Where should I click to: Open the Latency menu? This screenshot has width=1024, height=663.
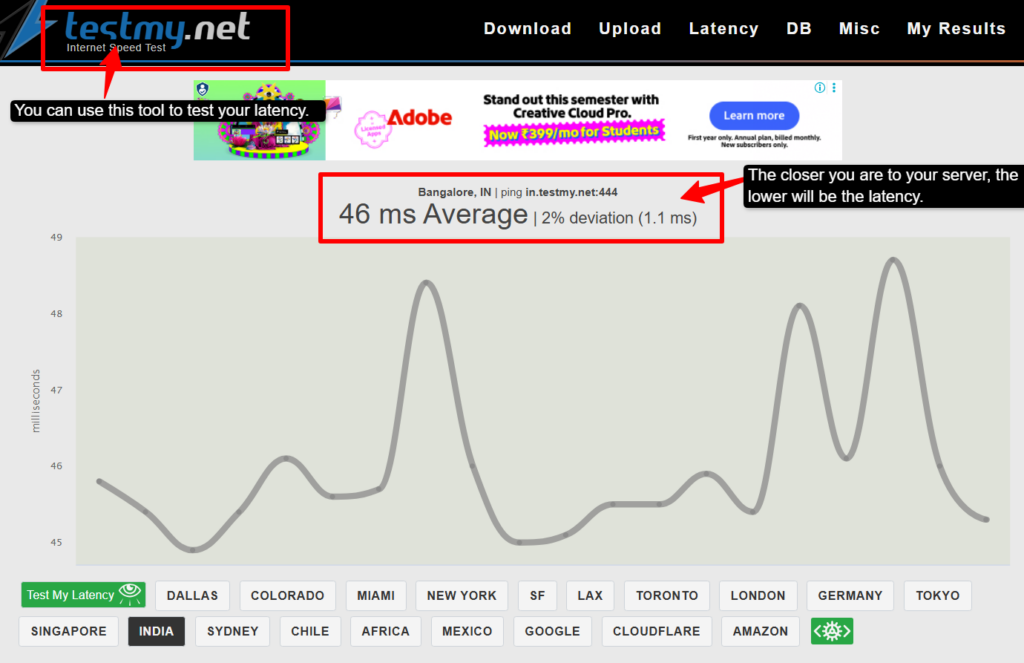click(723, 29)
